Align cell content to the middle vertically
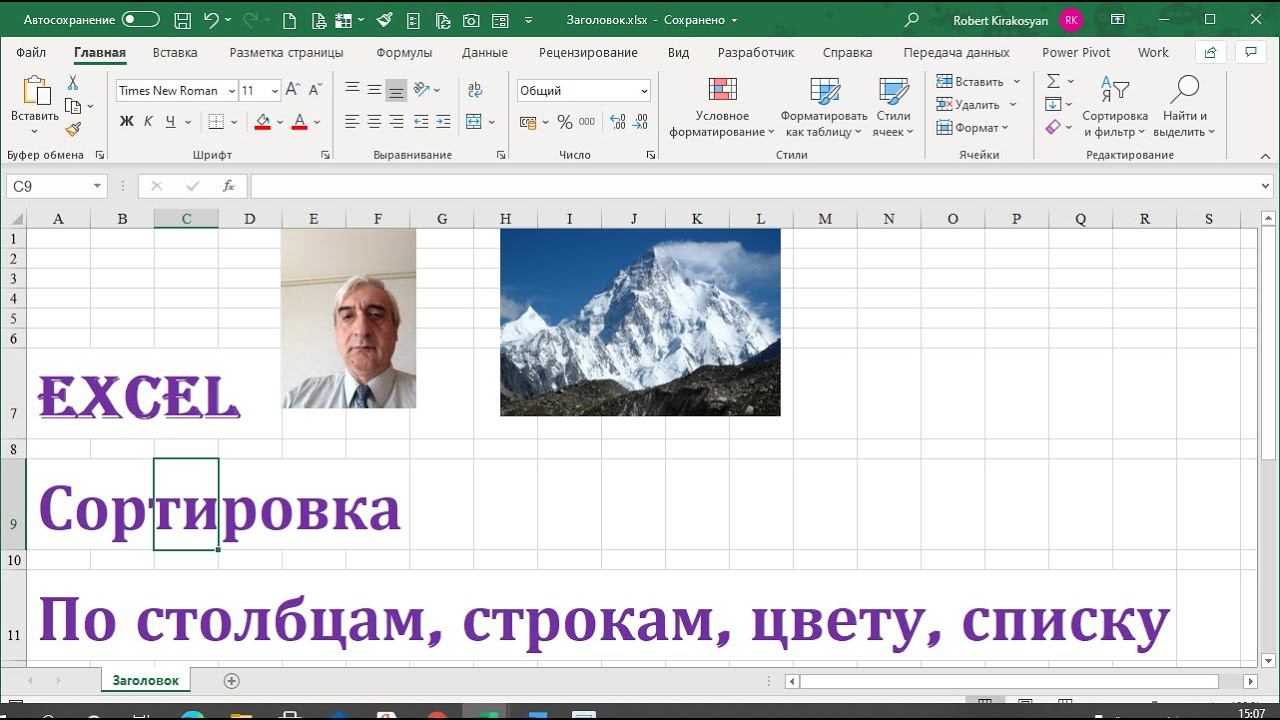 (x=374, y=90)
